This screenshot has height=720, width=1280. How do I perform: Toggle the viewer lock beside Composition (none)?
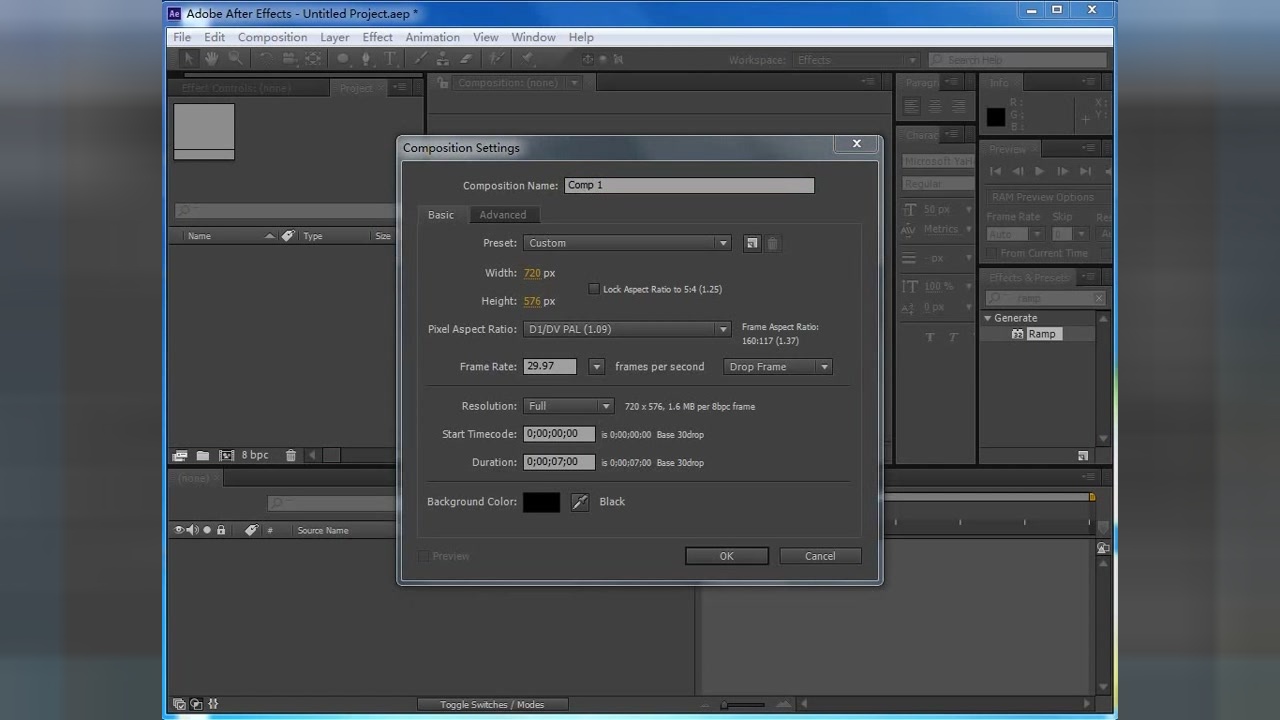[x=443, y=83]
